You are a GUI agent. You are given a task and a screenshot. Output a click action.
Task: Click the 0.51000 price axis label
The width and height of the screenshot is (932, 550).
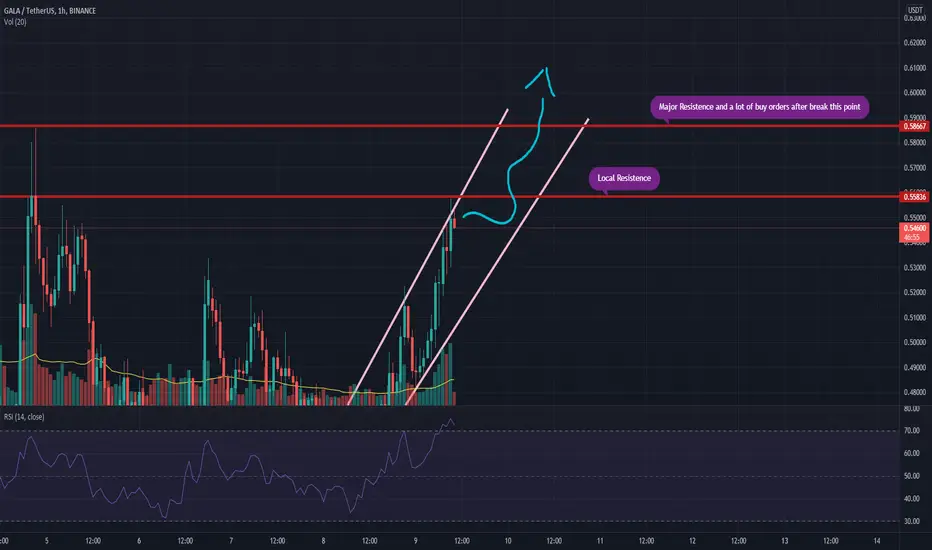point(915,318)
